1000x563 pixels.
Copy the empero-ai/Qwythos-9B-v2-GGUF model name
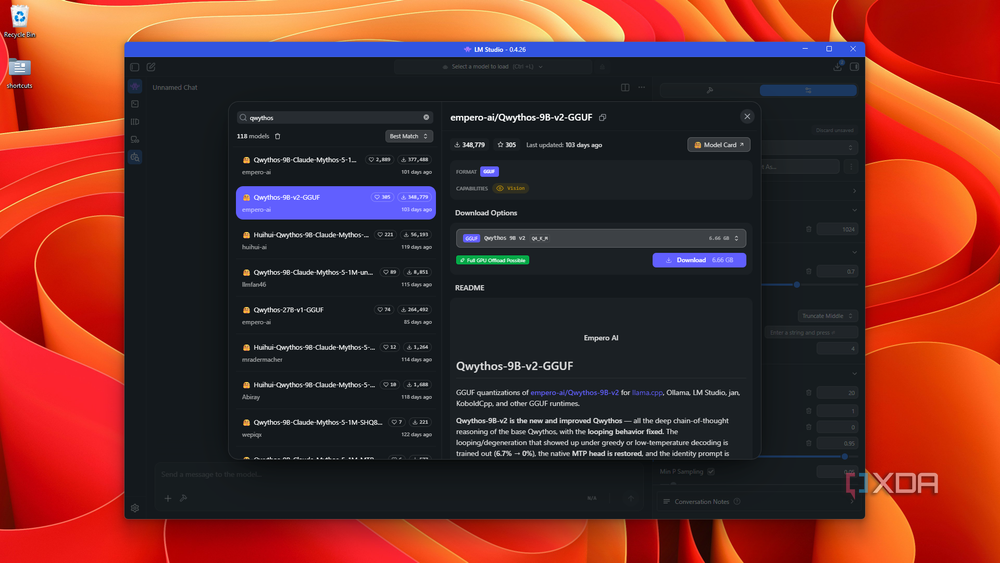click(x=603, y=117)
